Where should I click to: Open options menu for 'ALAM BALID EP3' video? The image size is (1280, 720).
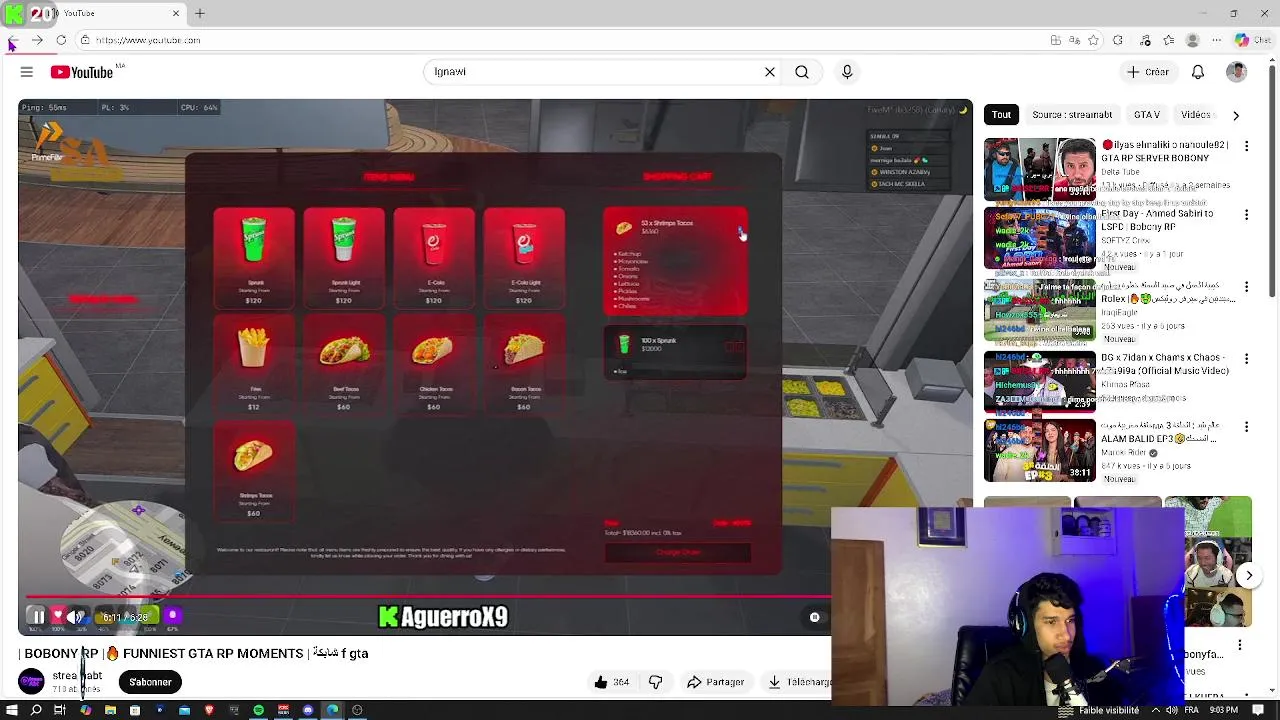(x=1246, y=427)
